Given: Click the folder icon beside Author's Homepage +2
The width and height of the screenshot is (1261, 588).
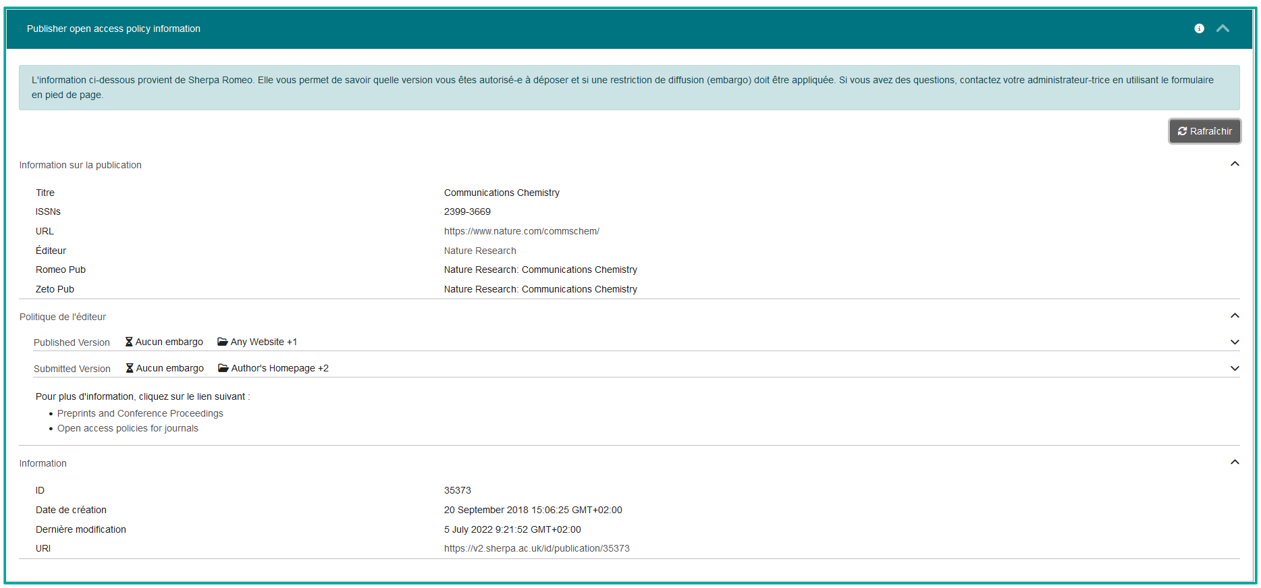Looking at the screenshot, I should tap(222, 368).
